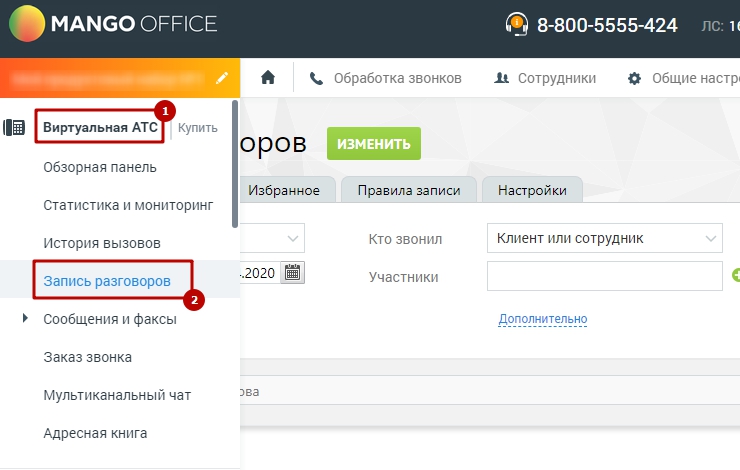Click the Virtual ATS phone device icon
This screenshot has height=470, width=740.
point(14,128)
